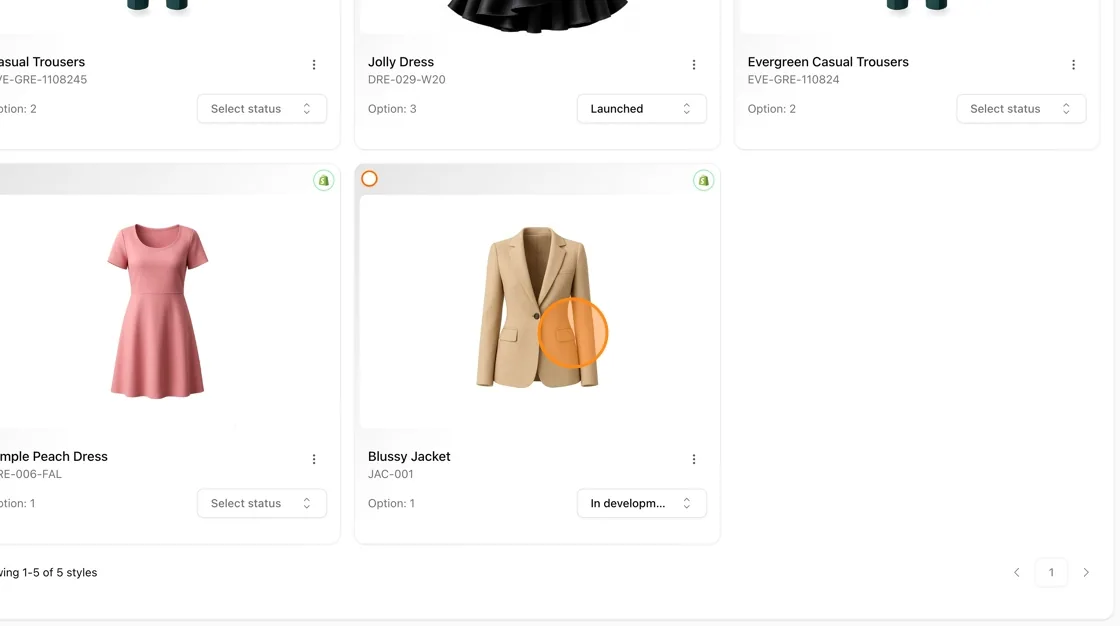The image size is (1120, 626).
Task: Click the Shopify badge on the Blussy Jacket card
Action: [704, 180]
